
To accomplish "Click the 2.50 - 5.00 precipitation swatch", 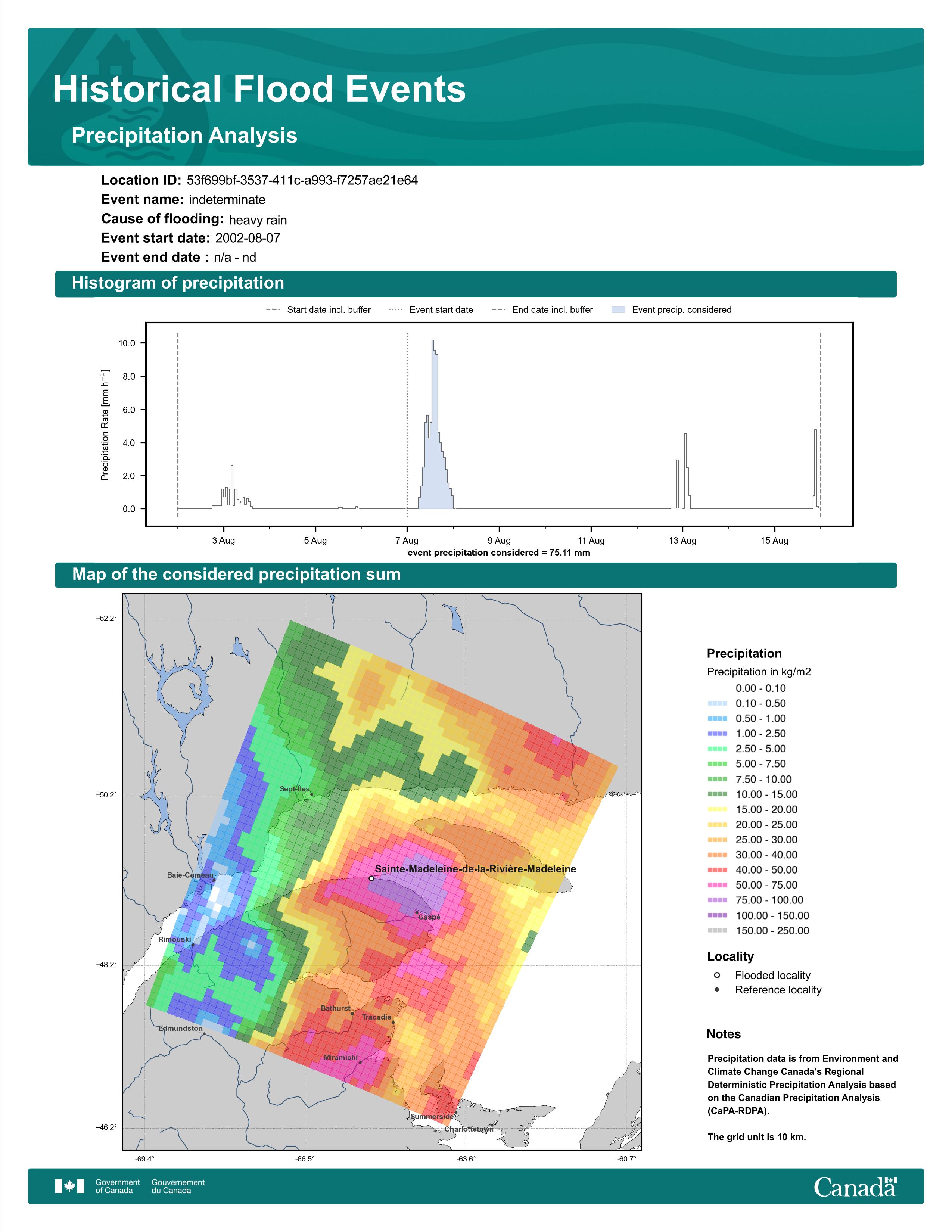I will click(717, 749).
